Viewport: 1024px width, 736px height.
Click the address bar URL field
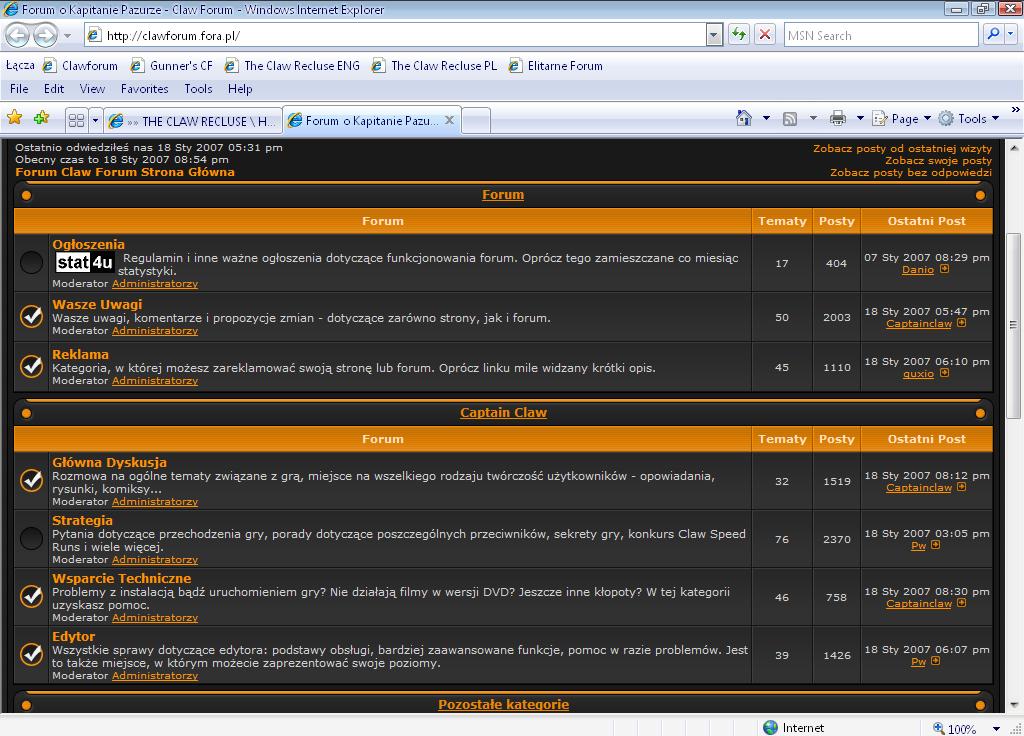tap(395, 35)
